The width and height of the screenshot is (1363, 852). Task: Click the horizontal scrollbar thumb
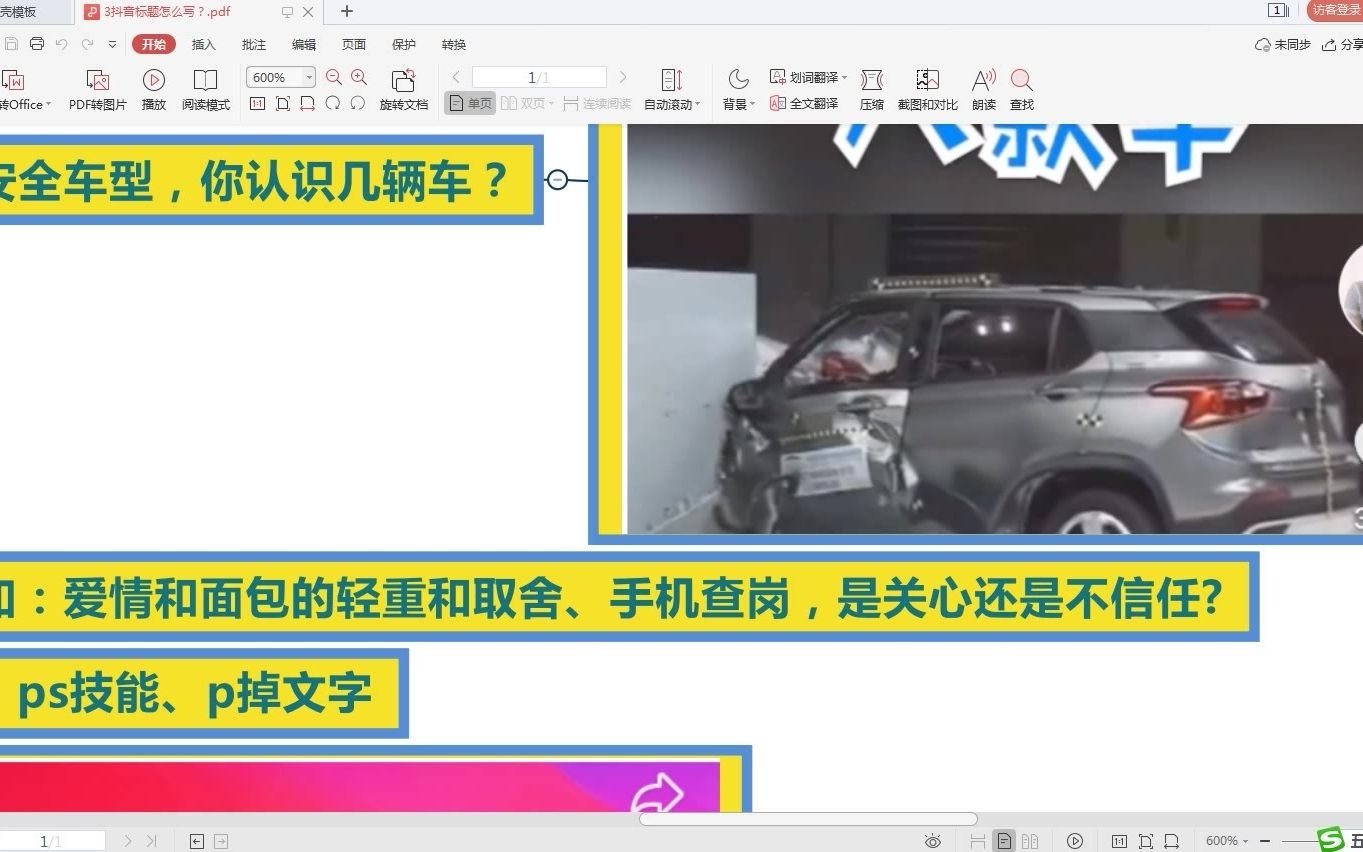(x=808, y=819)
